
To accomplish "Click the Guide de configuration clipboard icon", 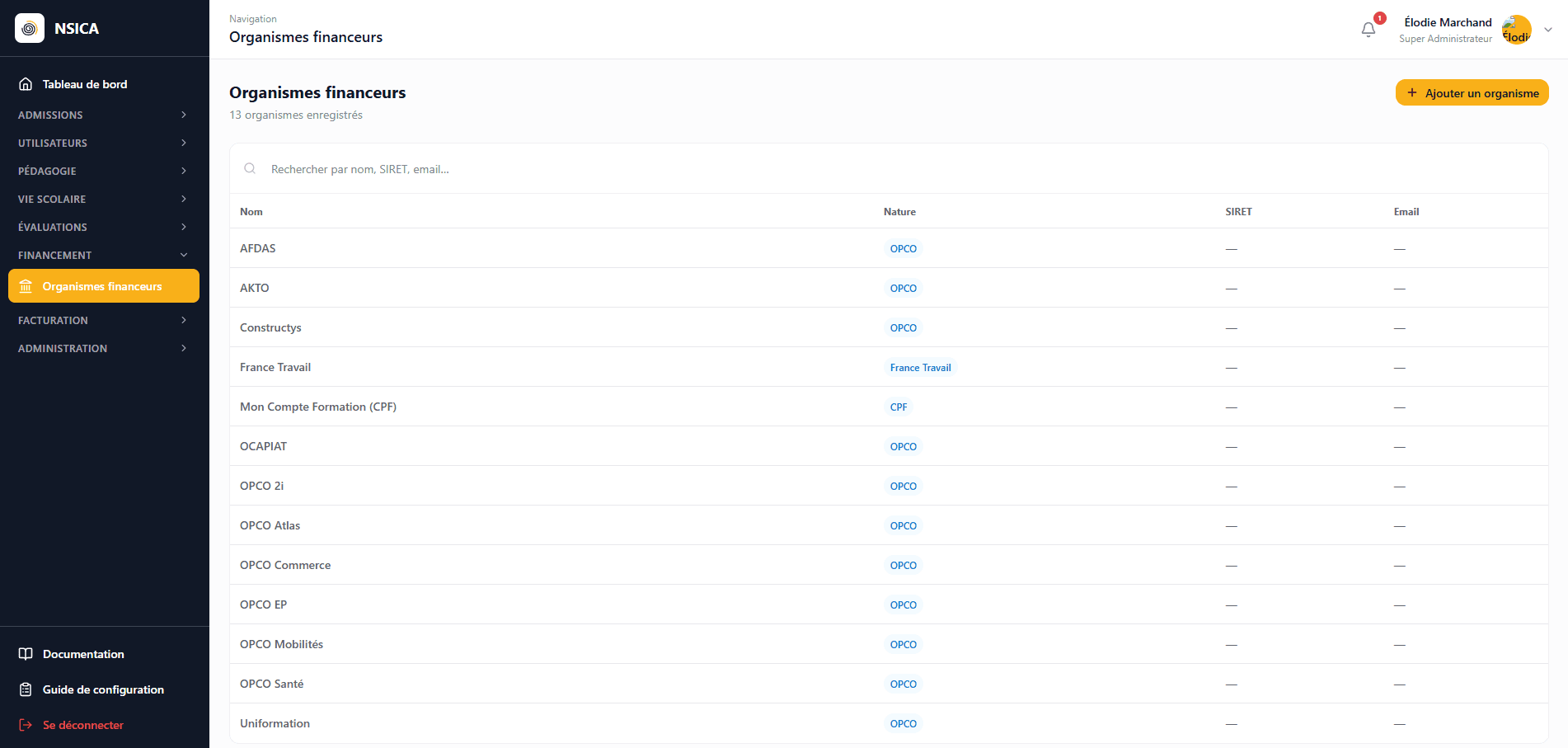I will tap(26, 689).
